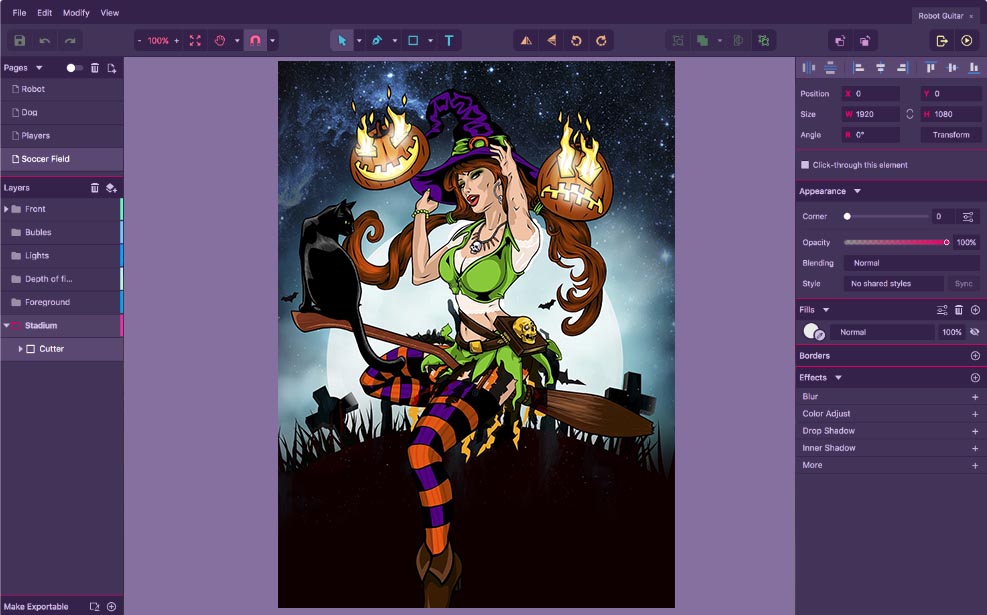Image resolution: width=987 pixels, height=615 pixels.
Task: Open the Pointer tool dropdown arrow
Action: [x=359, y=41]
